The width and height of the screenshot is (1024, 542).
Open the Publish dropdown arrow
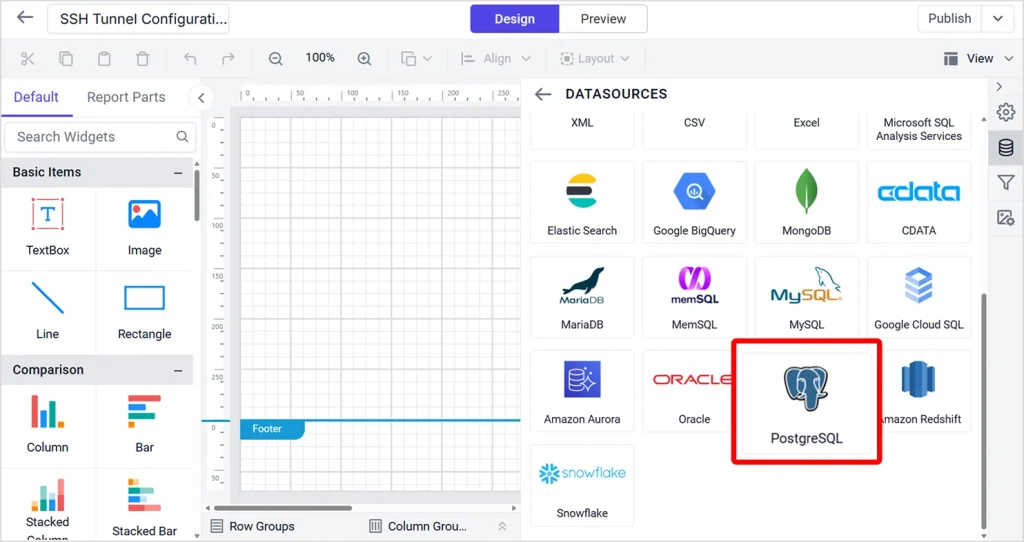pyautogui.click(x=998, y=18)
